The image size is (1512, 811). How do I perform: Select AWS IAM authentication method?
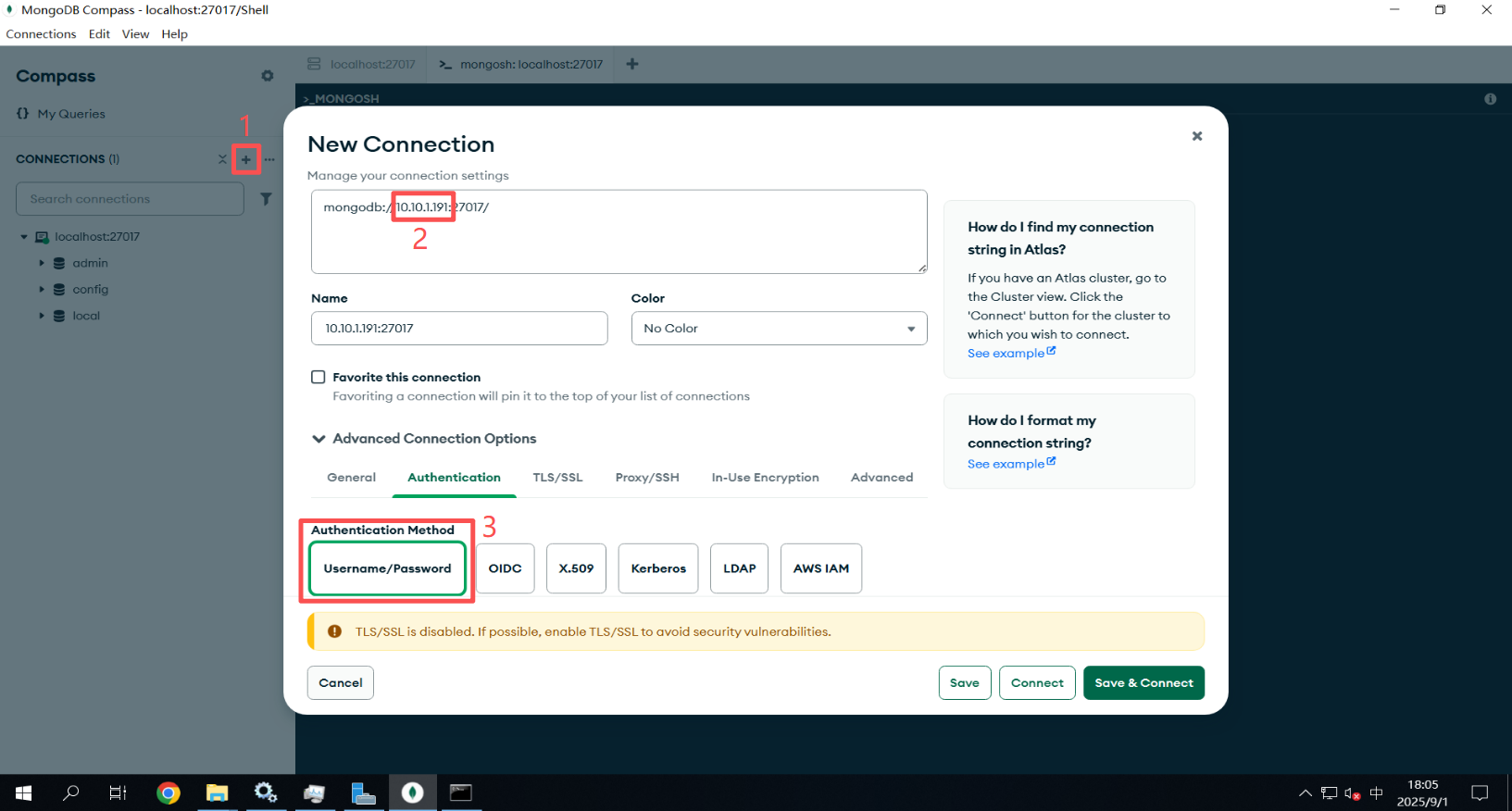[x=821, y=568]
